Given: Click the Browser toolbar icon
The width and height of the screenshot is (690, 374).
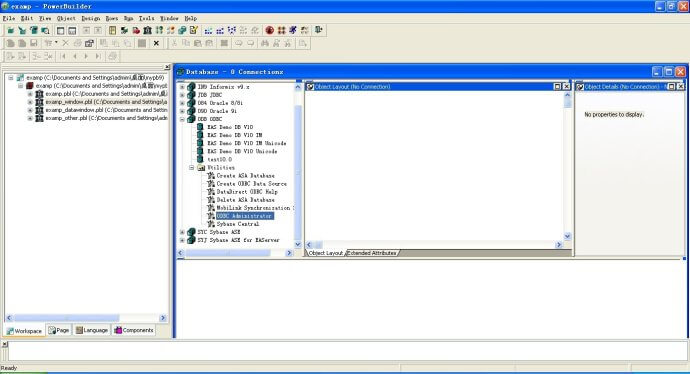Looking at the screenshot, I should click(x=125, y=30).
